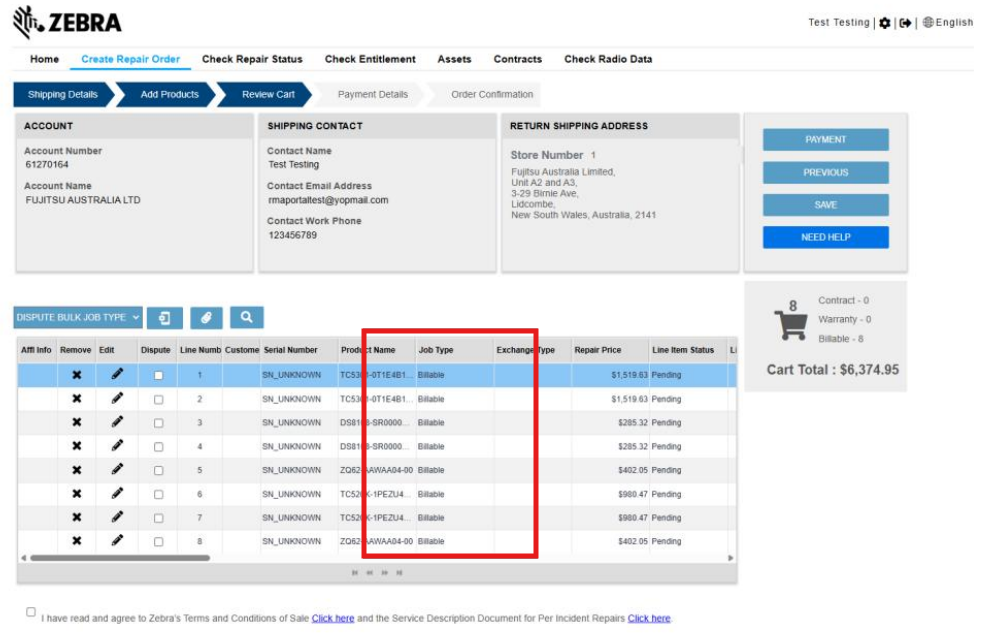The image size is (985, 642).
Task: Edit line 7 using pencil icon
Action: pos(117,517)
